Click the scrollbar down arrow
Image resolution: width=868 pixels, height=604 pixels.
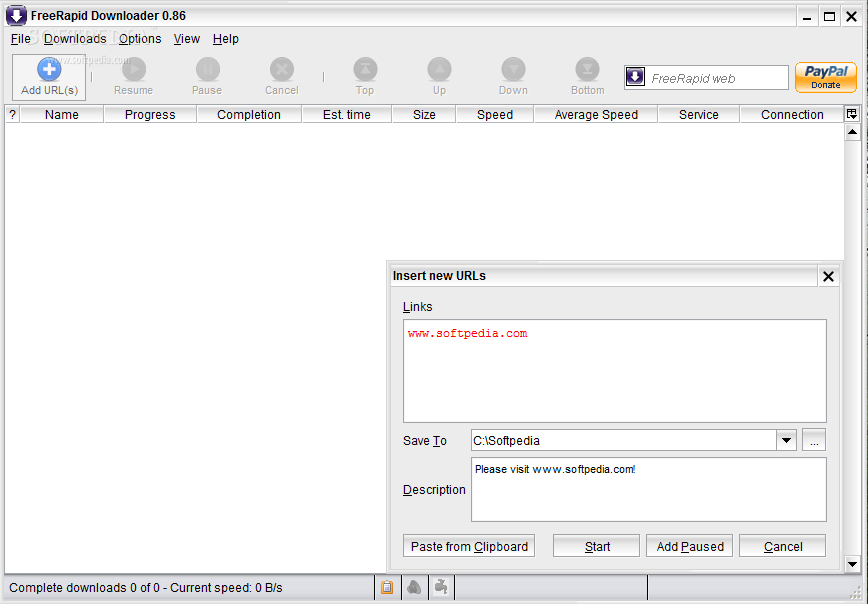coord(852,565)
